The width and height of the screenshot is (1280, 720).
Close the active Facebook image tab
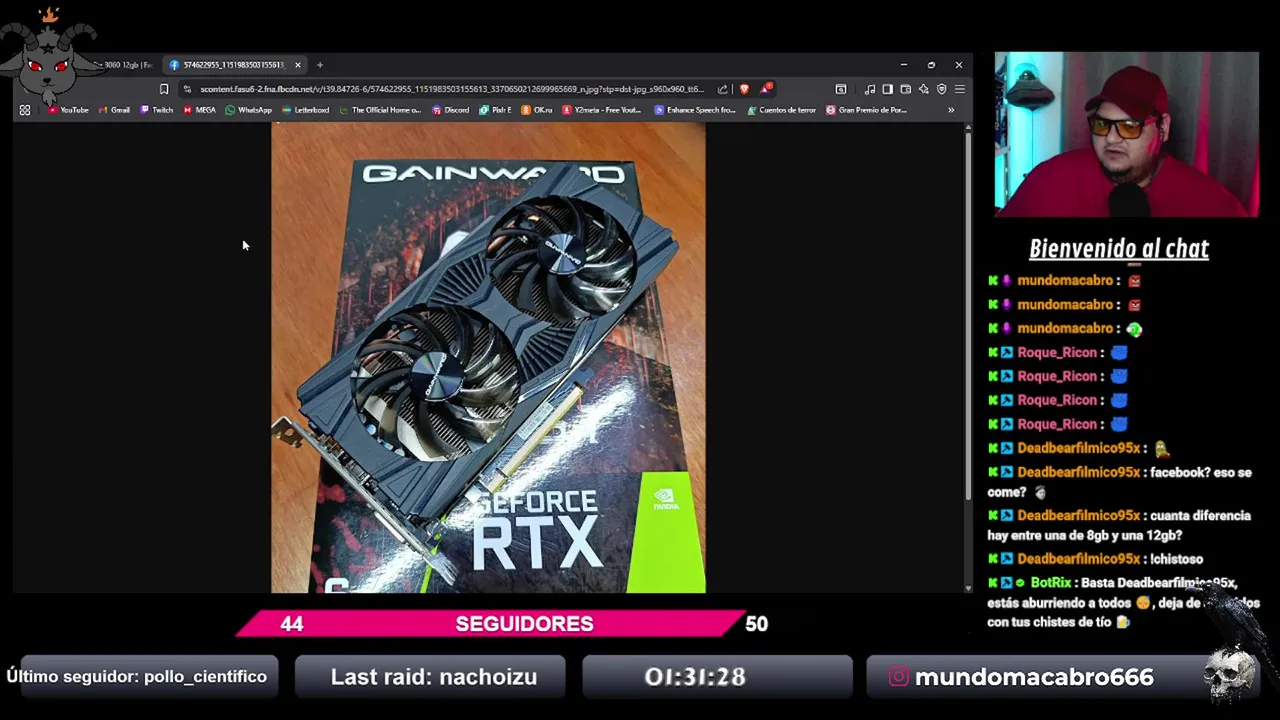[297, 65]
